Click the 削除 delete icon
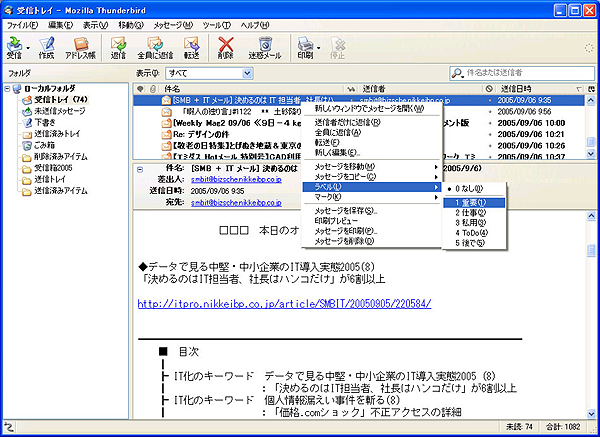 225,47
